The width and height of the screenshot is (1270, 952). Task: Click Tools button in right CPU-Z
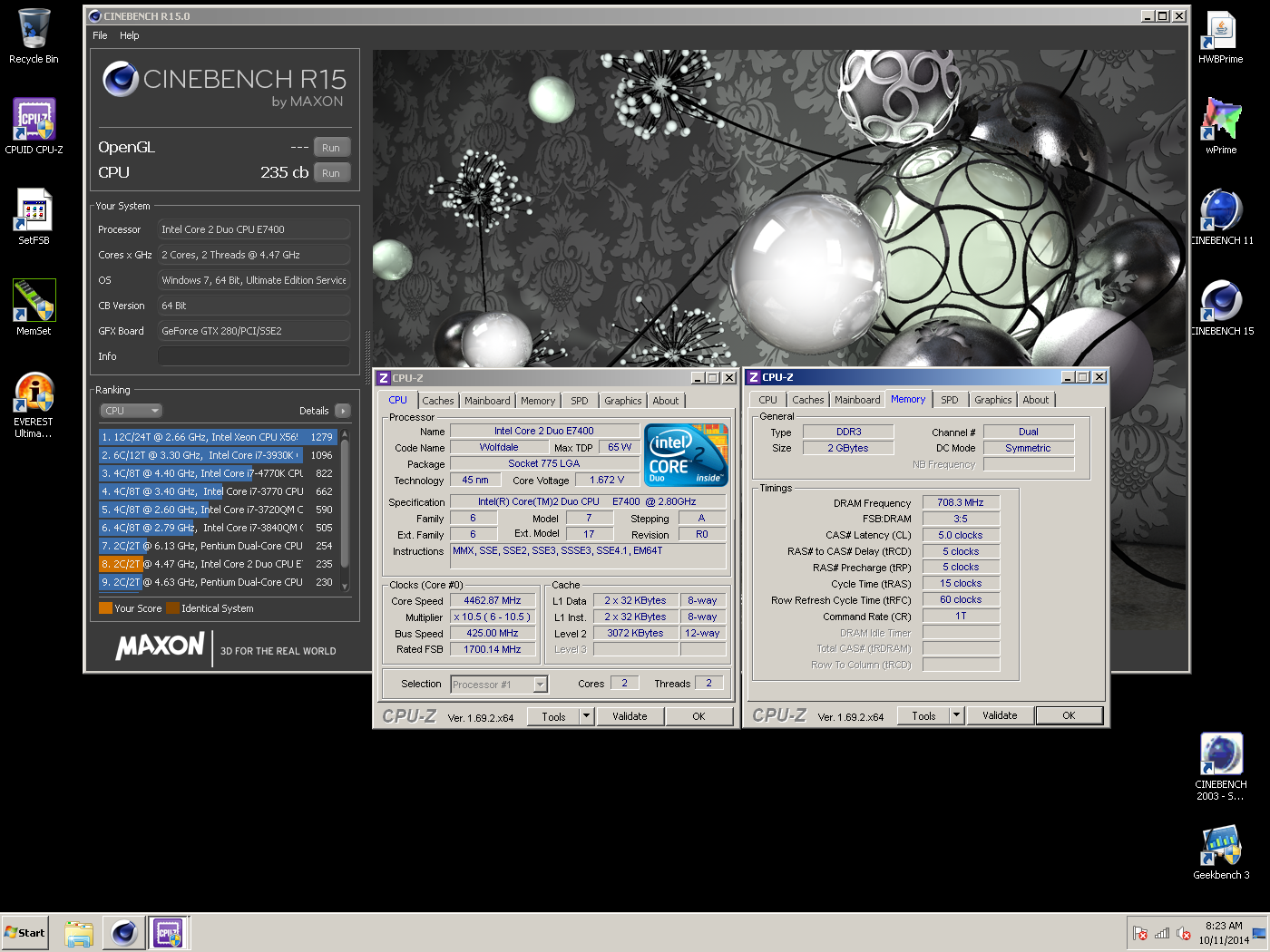coord(923,715)
